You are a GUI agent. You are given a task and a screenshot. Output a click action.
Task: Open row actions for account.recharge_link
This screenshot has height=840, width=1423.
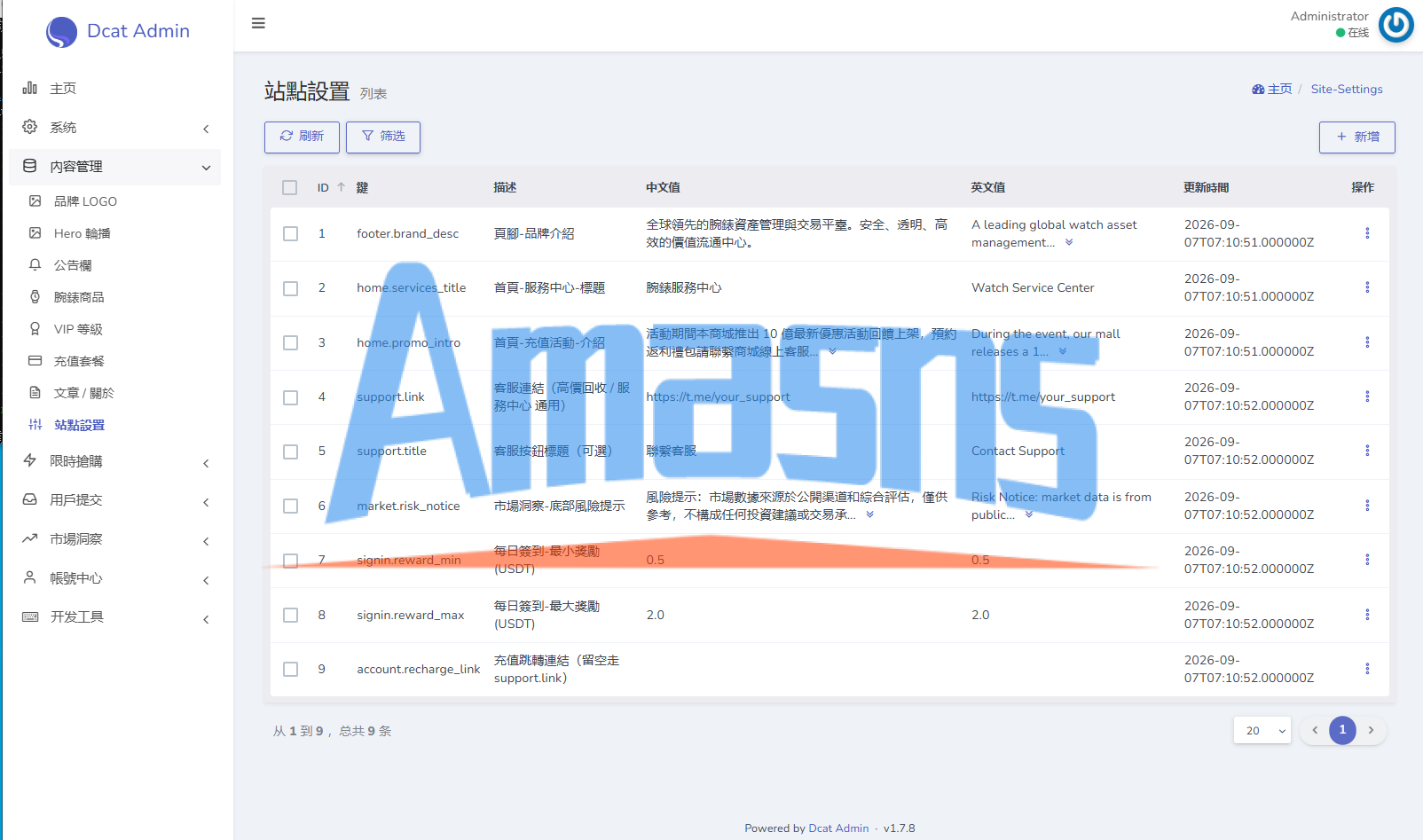pyautogui.click(x=1367, y=669)
